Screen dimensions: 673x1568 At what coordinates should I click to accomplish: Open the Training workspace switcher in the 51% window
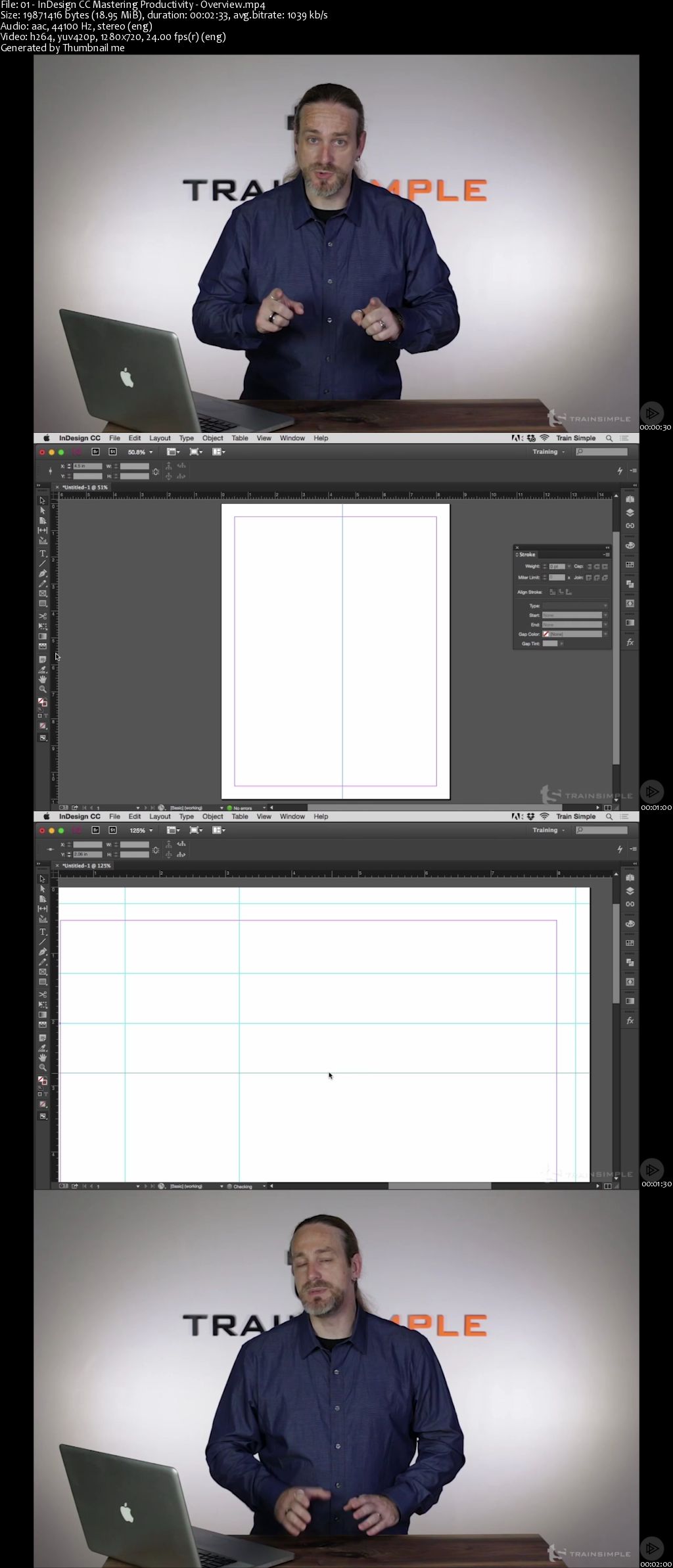[x=548, y=452]
